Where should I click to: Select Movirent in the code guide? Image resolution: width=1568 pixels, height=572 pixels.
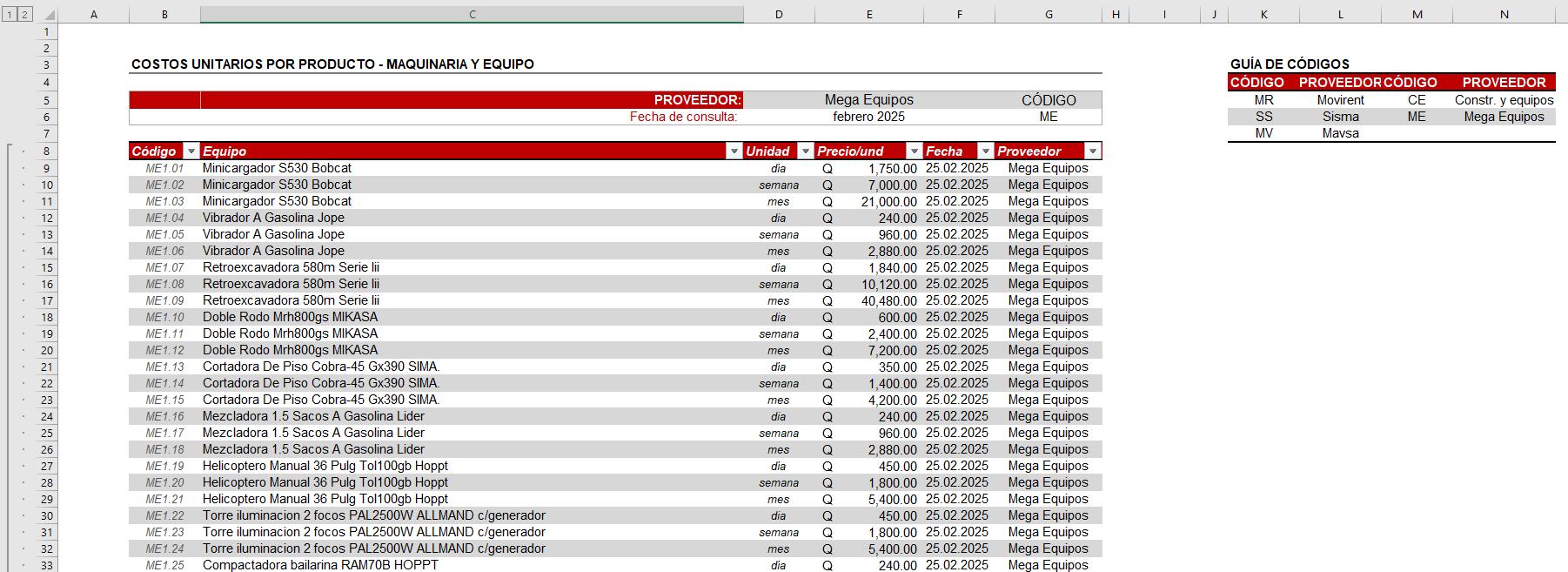pos(1340,100)
